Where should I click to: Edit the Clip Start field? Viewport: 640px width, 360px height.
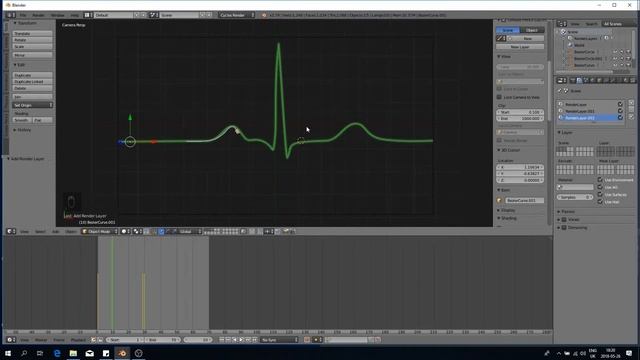point(520,112)
